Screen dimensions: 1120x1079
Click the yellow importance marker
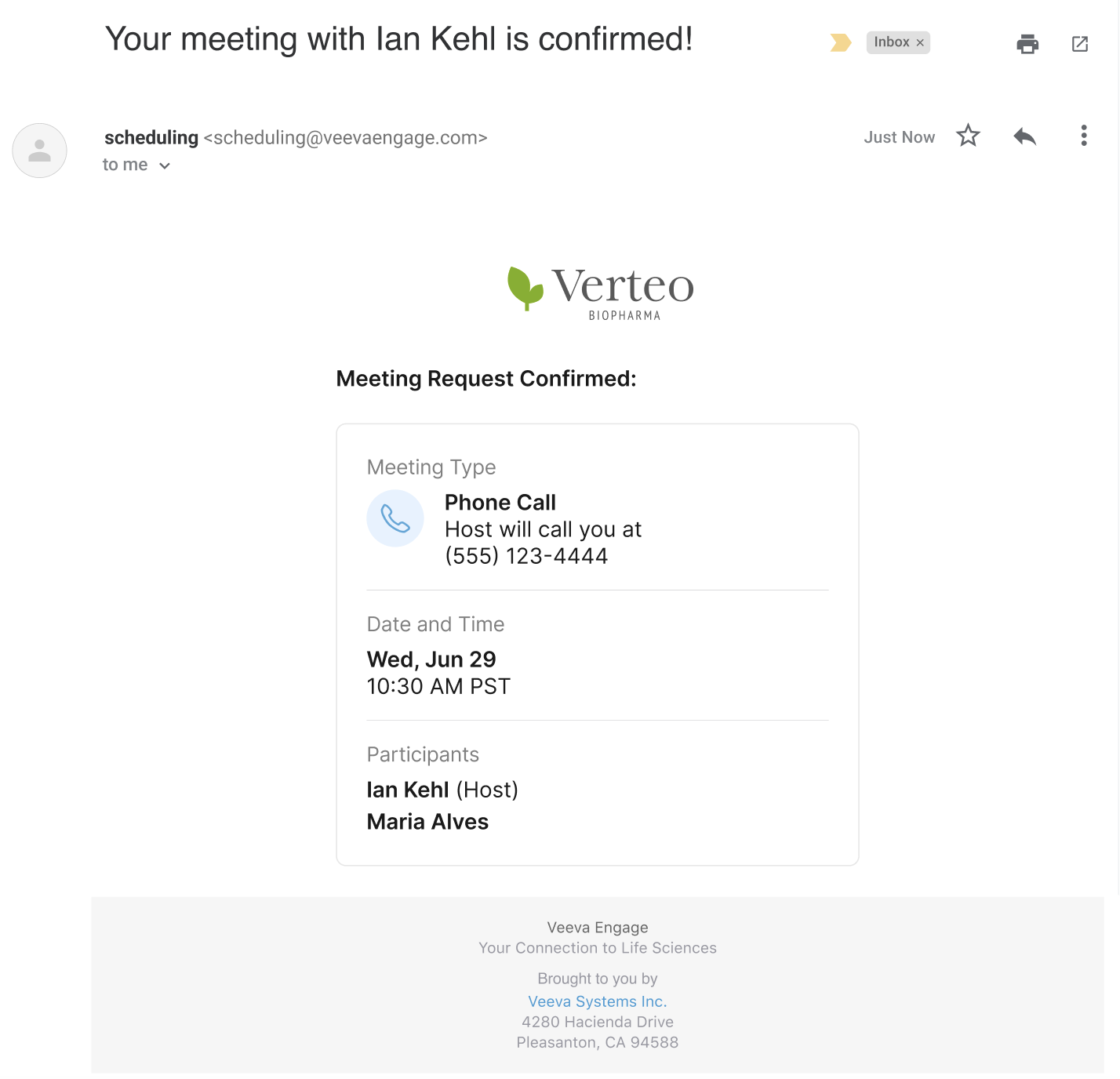click(840, 42)
